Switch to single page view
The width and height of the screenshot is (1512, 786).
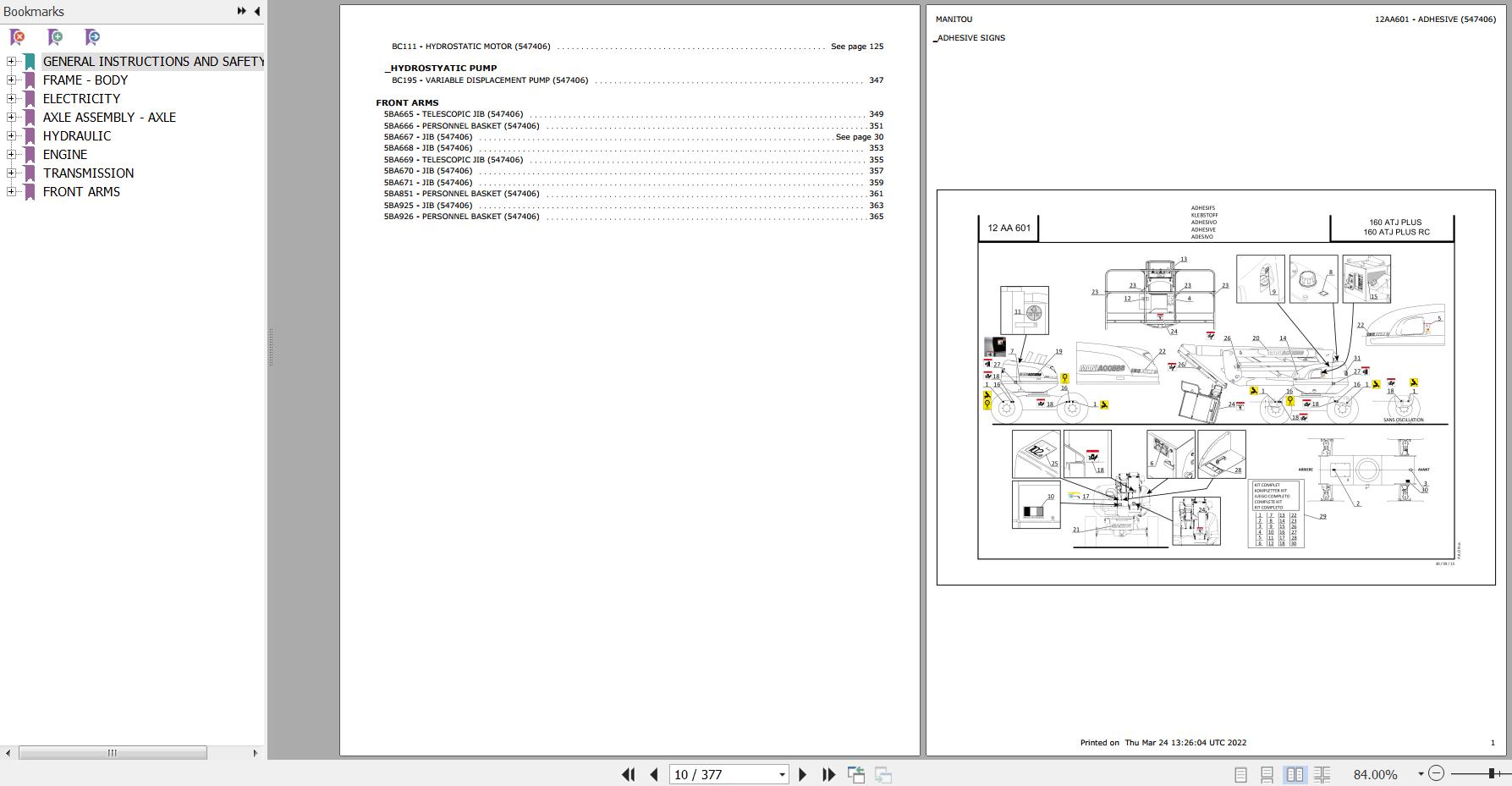click(1240, 774)
